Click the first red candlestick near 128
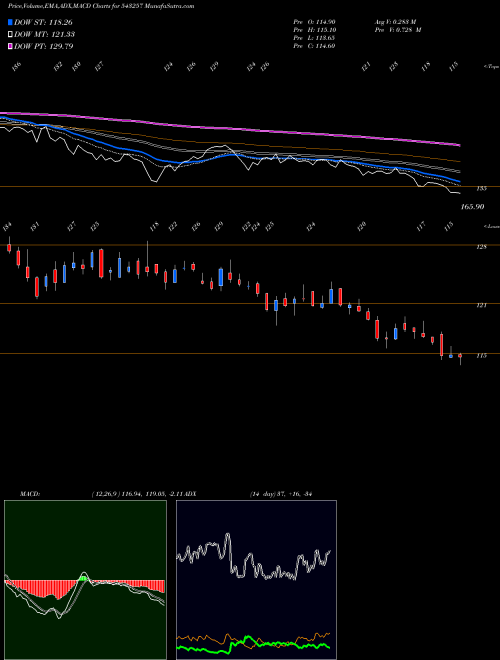The width and height of the screenshot is (500, 660). [x=9, y=246]
